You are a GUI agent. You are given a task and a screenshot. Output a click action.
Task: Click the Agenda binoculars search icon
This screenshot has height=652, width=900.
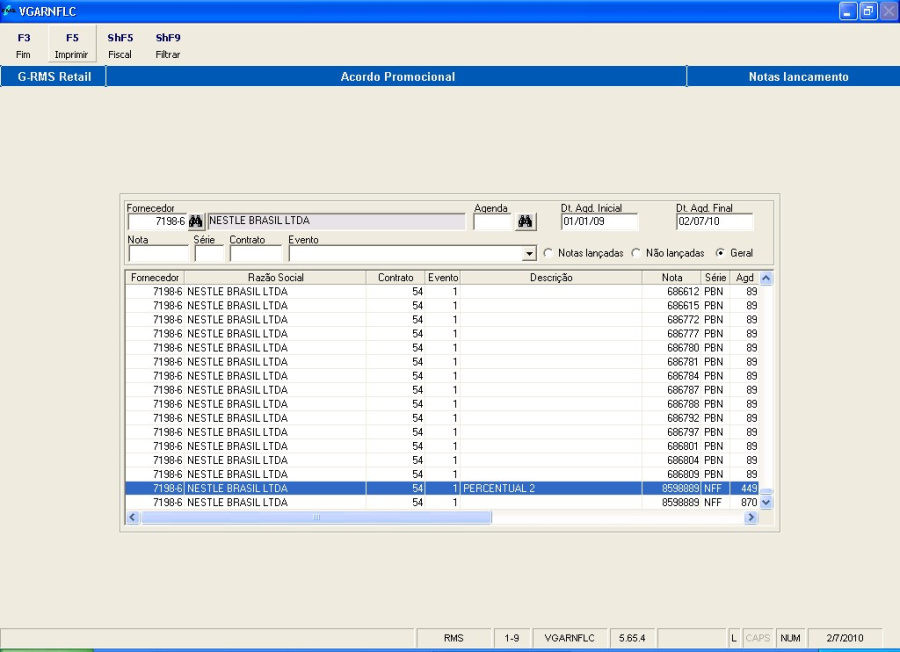(x=525, y=222)
